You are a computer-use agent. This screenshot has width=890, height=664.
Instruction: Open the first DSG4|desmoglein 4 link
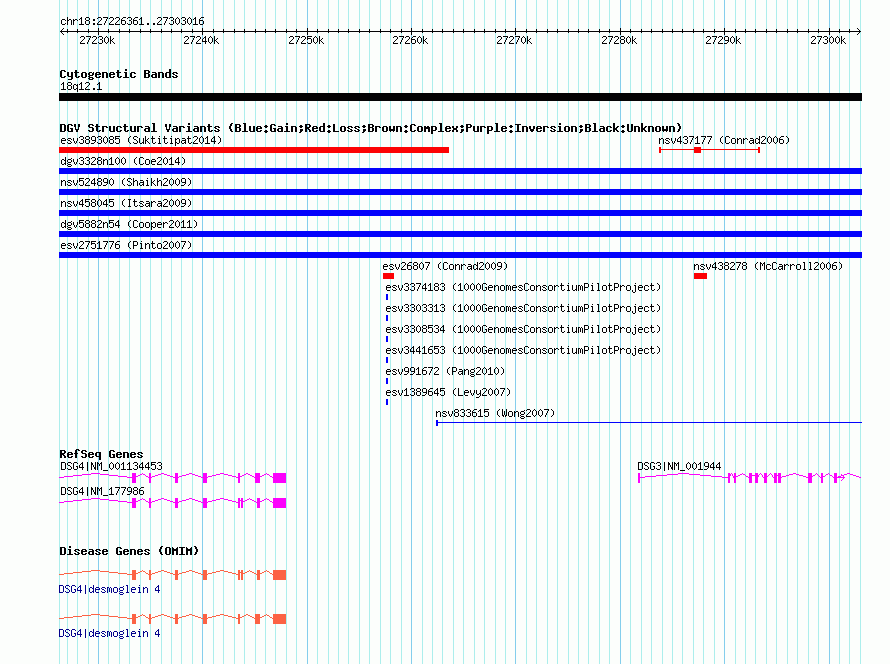(110, 590)
